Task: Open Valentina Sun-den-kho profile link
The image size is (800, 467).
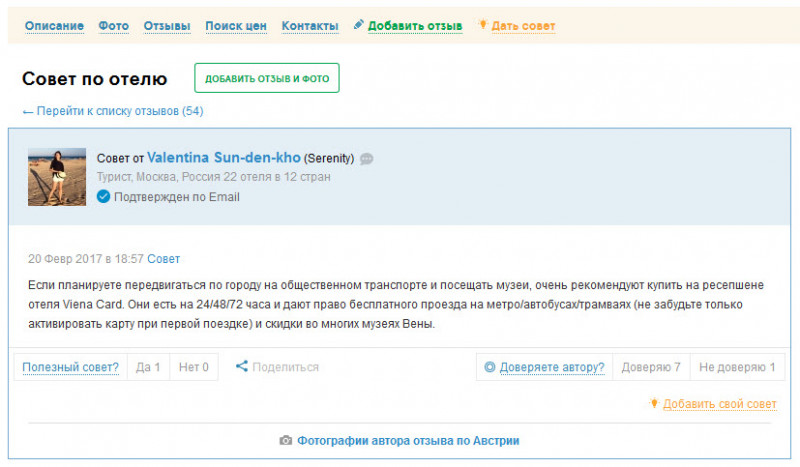Action: (224, 158)
